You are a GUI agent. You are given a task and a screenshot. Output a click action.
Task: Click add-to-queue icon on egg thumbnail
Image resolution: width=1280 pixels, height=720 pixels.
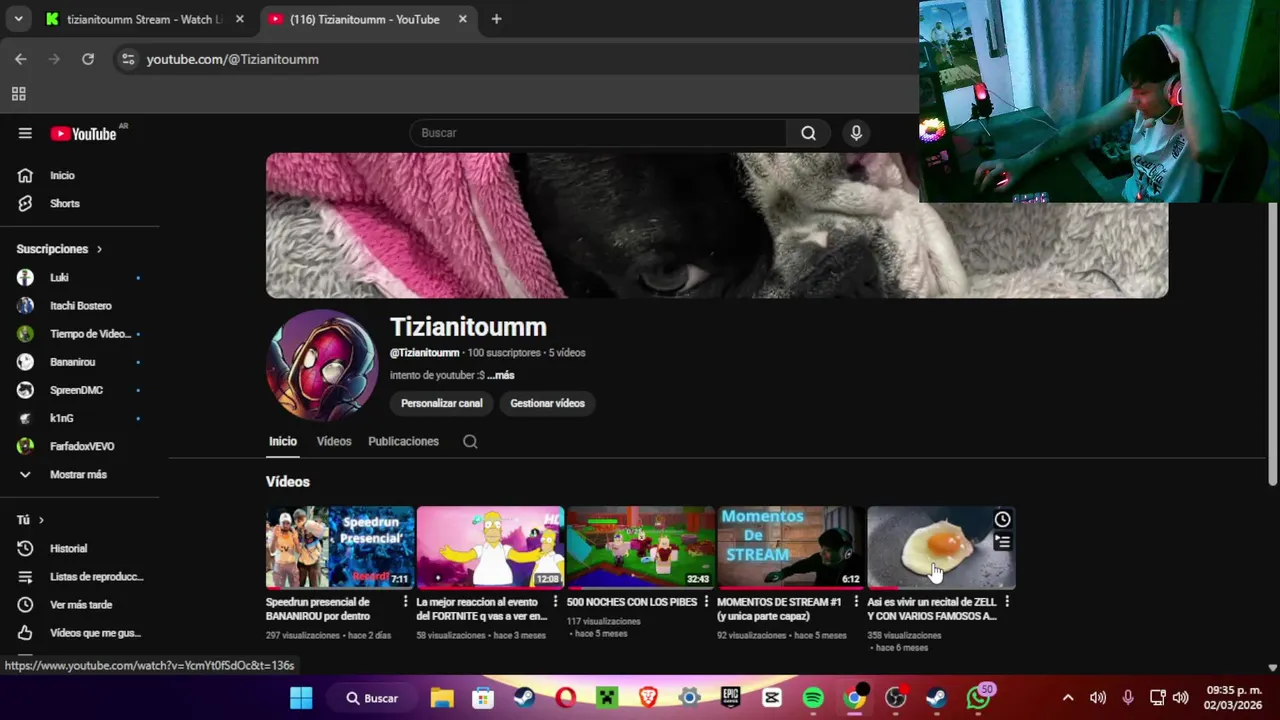click(x=1002, y=542)
